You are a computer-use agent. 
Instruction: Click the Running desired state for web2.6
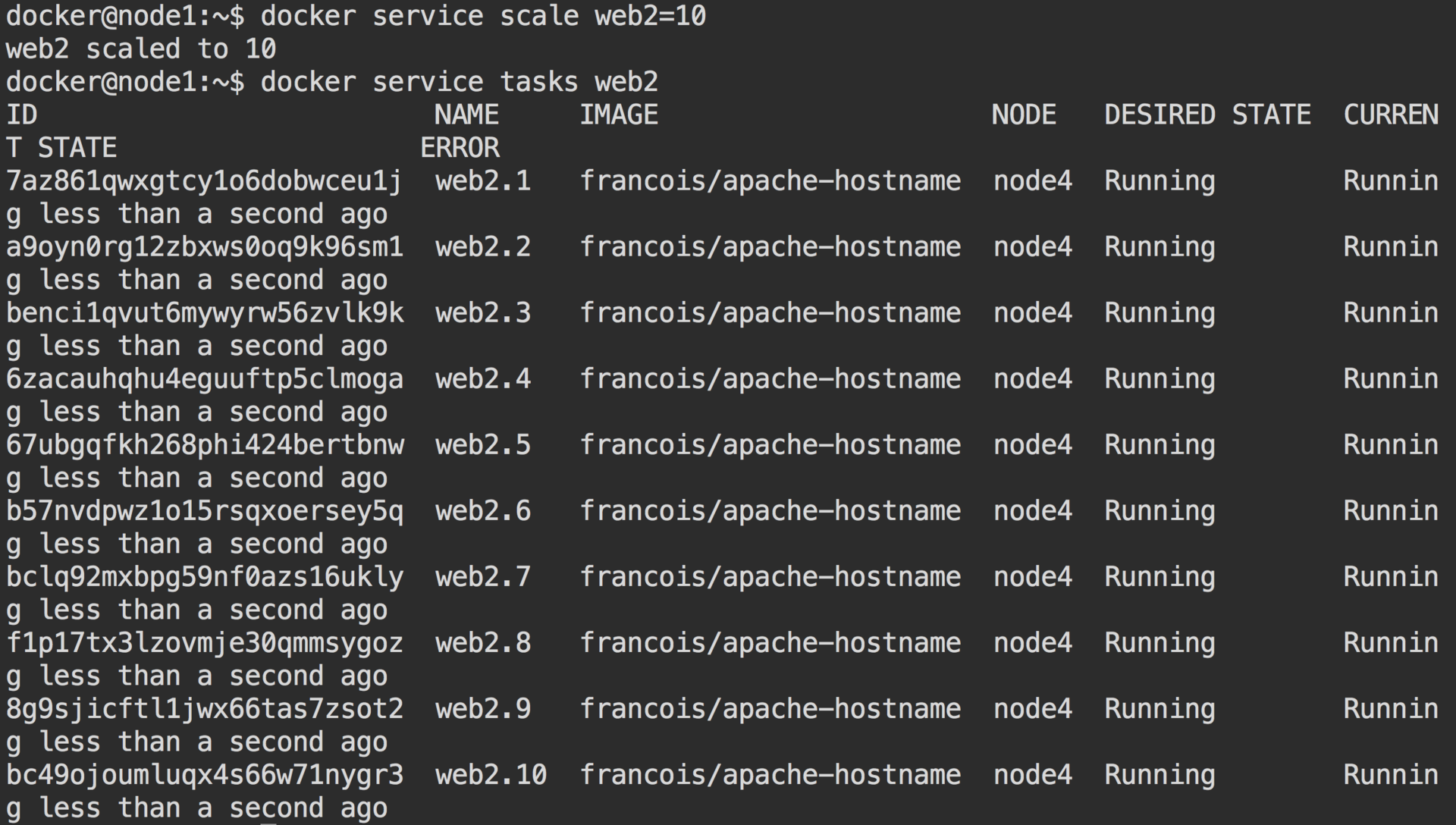[x=1159, y=511]
